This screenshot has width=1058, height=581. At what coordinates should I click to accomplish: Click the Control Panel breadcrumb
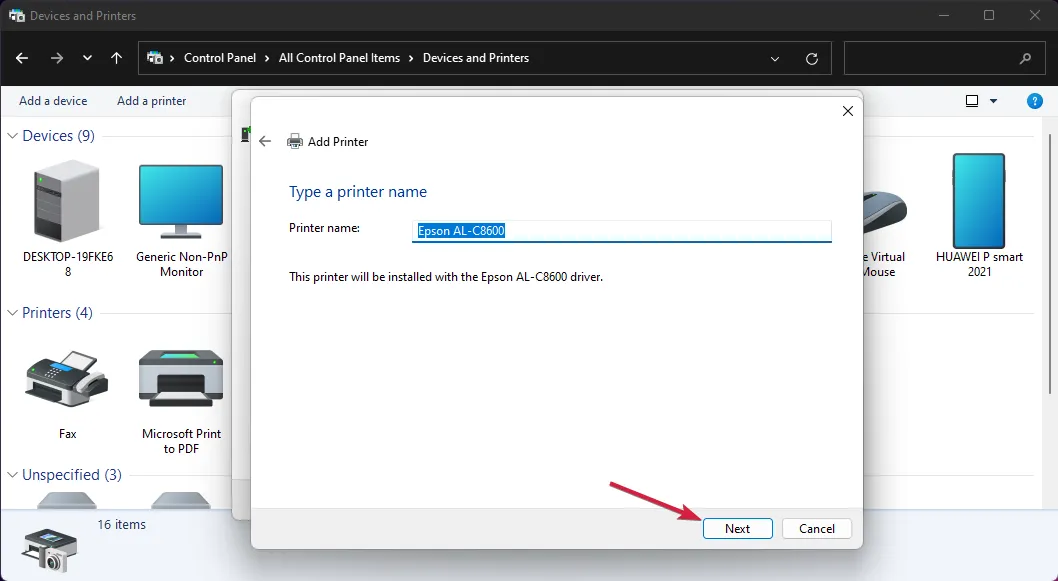point(220,58)
